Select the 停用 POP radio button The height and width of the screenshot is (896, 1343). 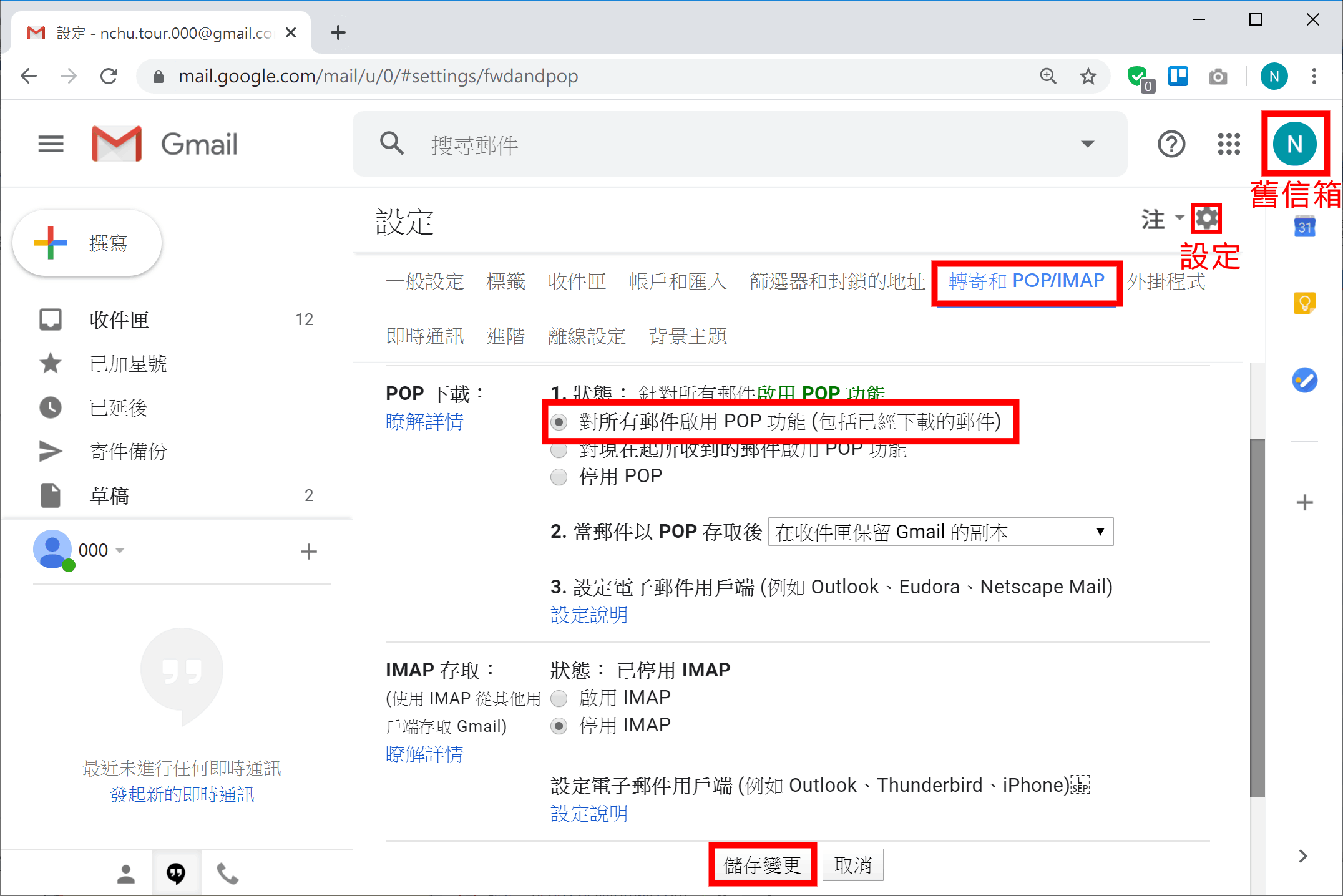pos(559,477)
